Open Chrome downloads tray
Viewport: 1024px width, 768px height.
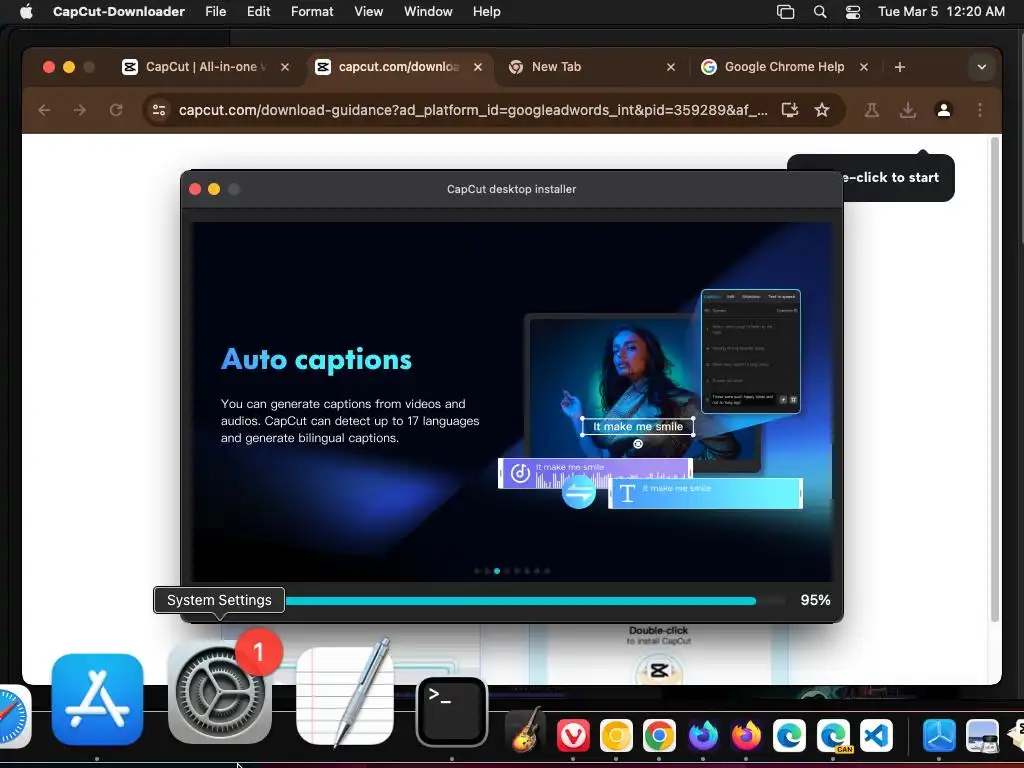pyautogui.click(x=907, y=110)
